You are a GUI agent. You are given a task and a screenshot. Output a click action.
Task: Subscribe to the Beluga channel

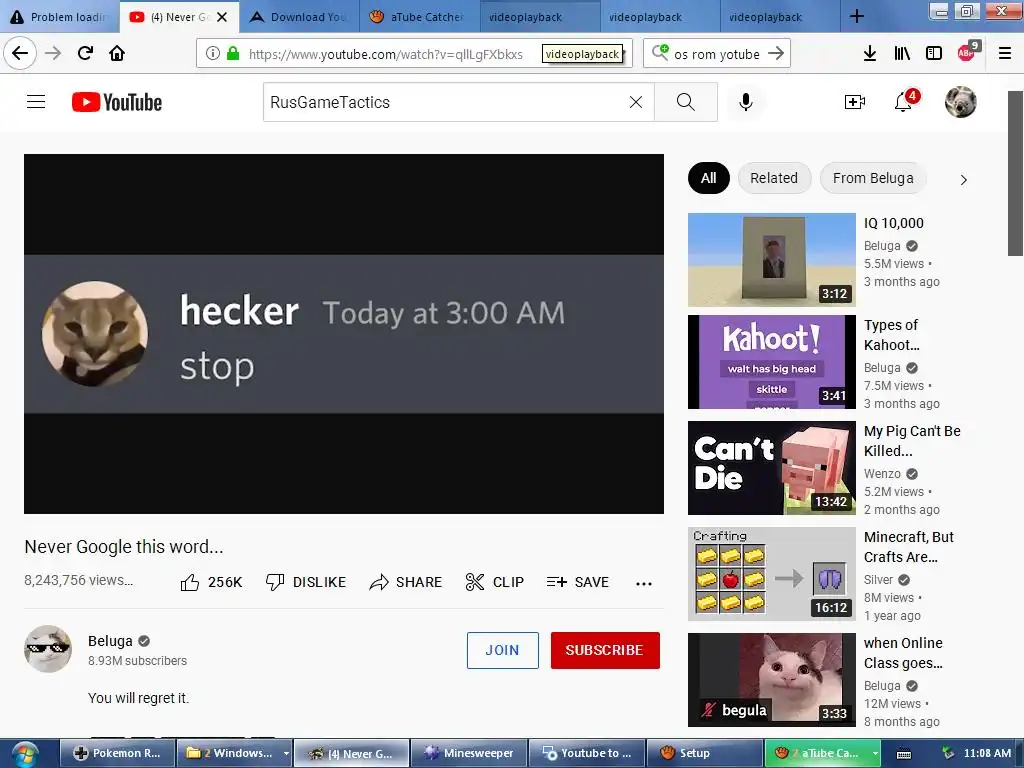605,650
